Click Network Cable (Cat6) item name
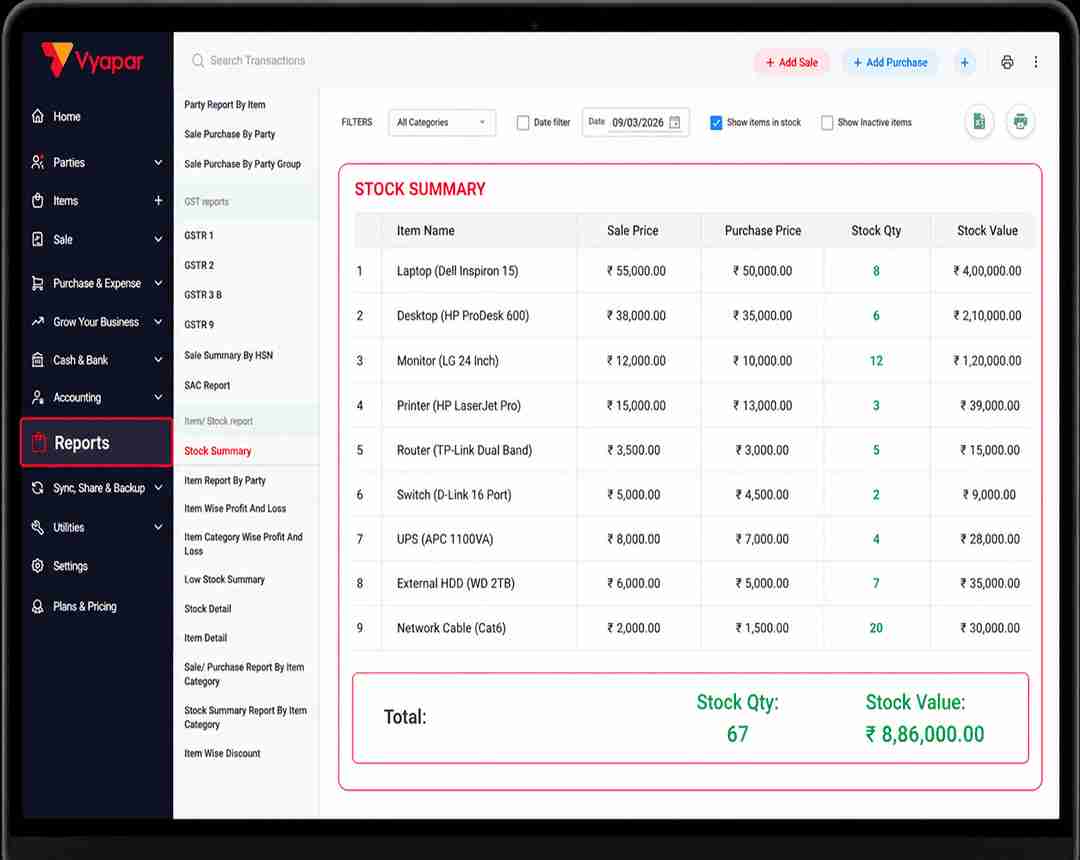The width and height of the screenshot is (1080, 860). (451, 628)
